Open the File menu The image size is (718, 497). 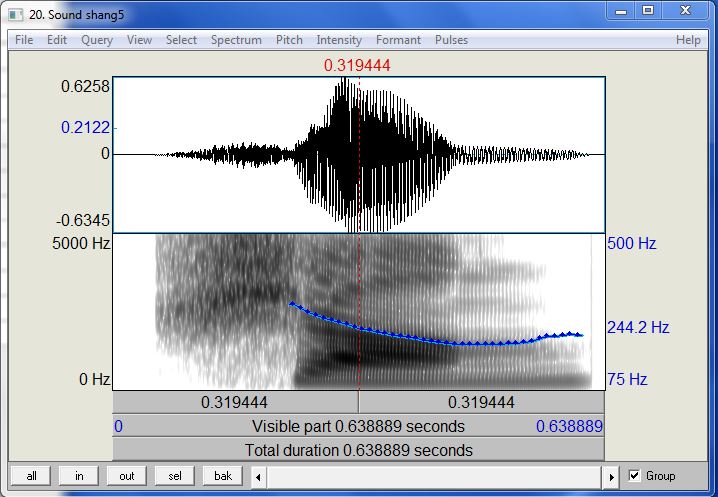point(24,40)
